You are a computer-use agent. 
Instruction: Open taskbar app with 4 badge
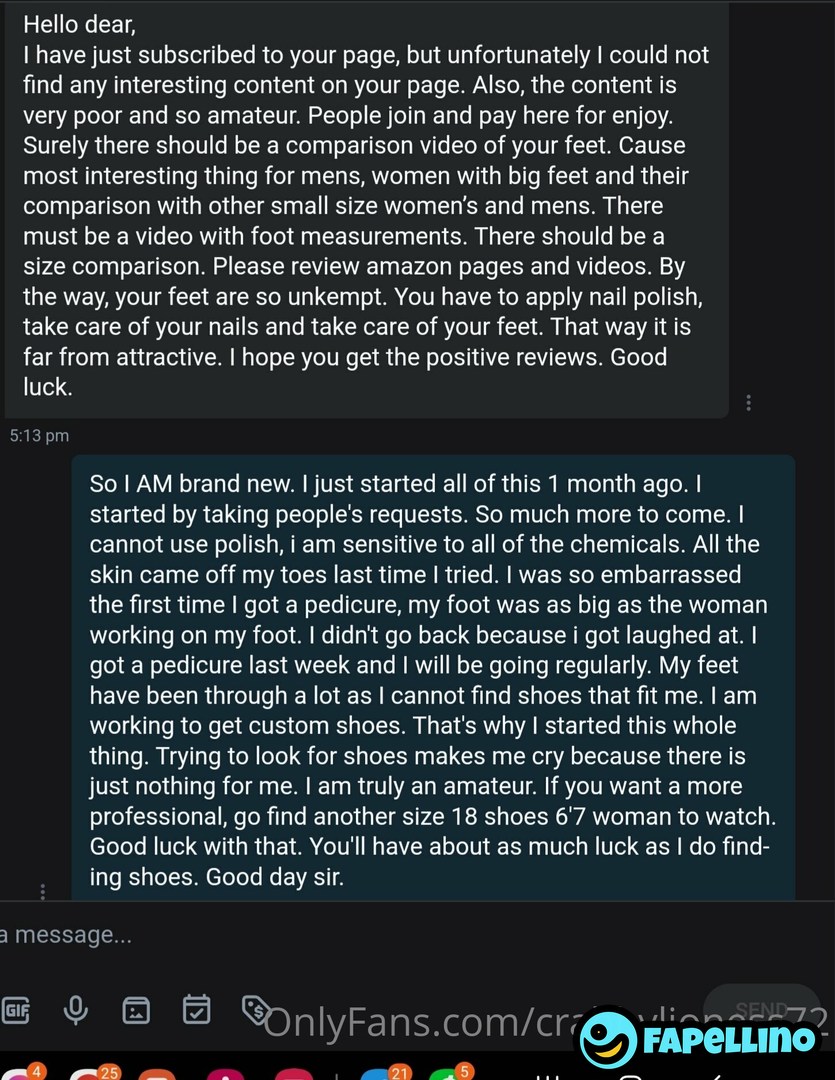(x=19, y=1072)
